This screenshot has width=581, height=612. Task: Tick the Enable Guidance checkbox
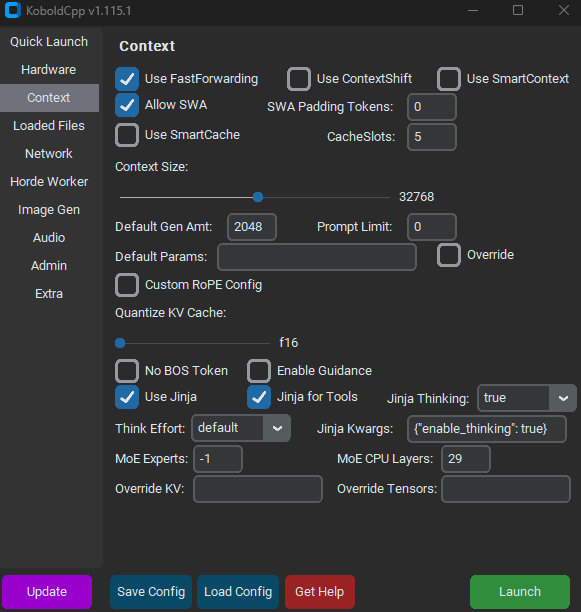click(259, 371)
